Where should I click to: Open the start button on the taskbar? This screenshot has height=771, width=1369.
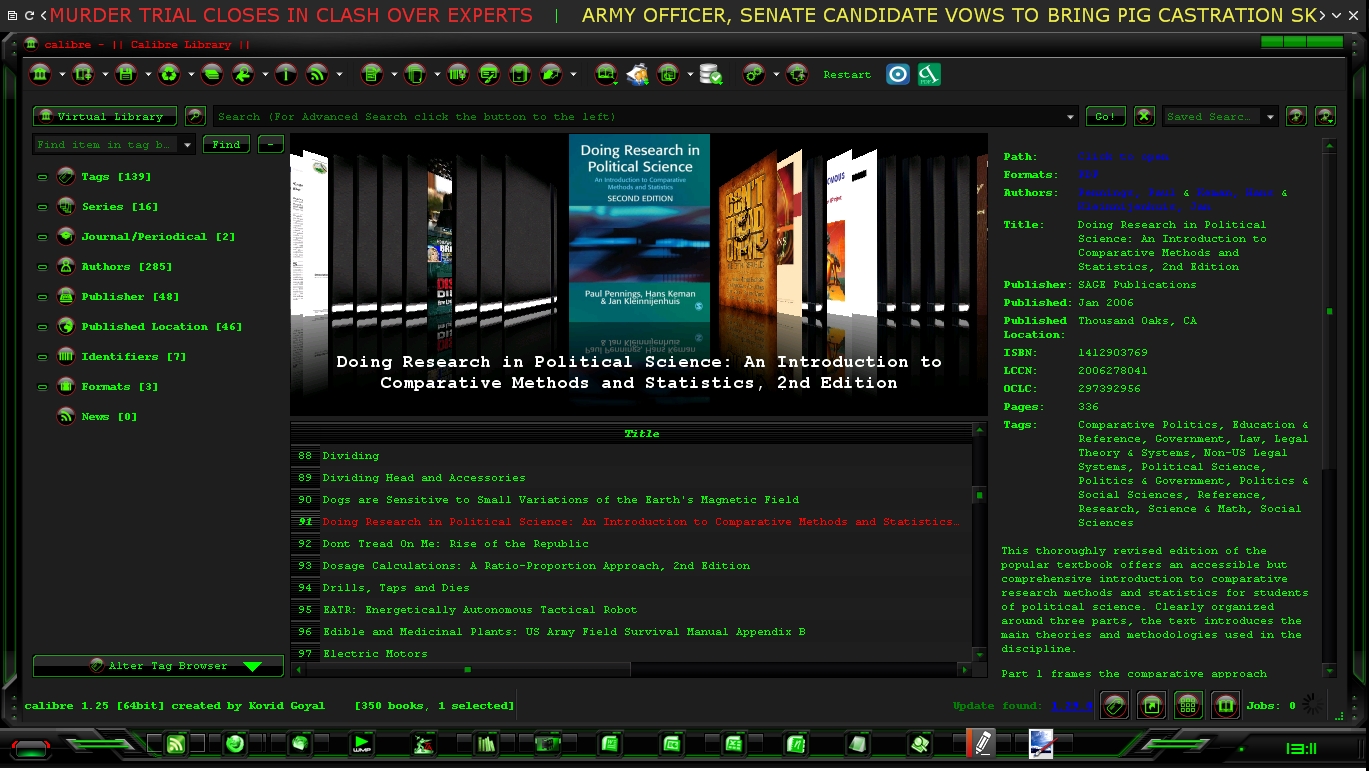pyautogui.click(x=32, y=748)
